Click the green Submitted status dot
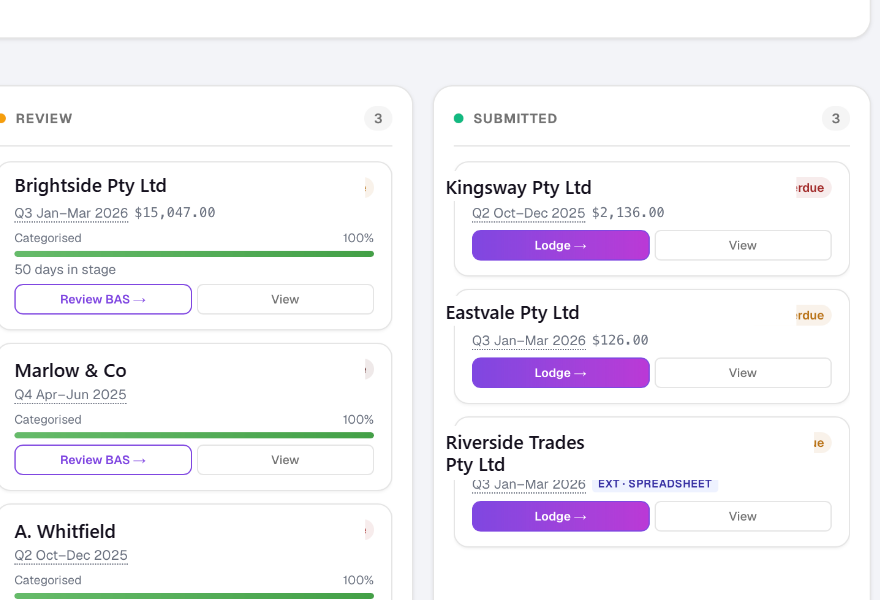 click(x=459, y=118)
